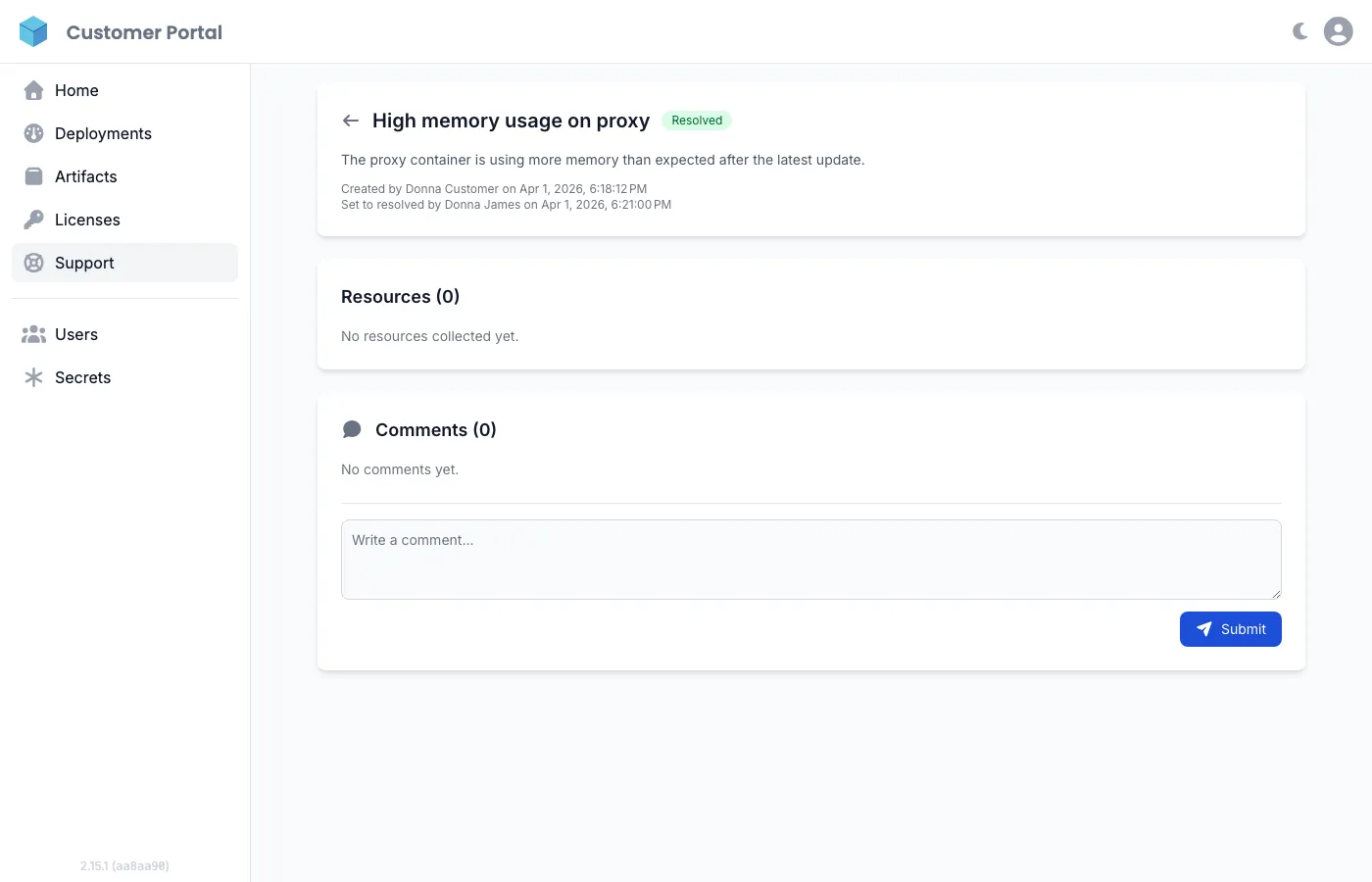1372x882 pixels.
Task: Open Users via the people icon
Action: coord(33,334)
